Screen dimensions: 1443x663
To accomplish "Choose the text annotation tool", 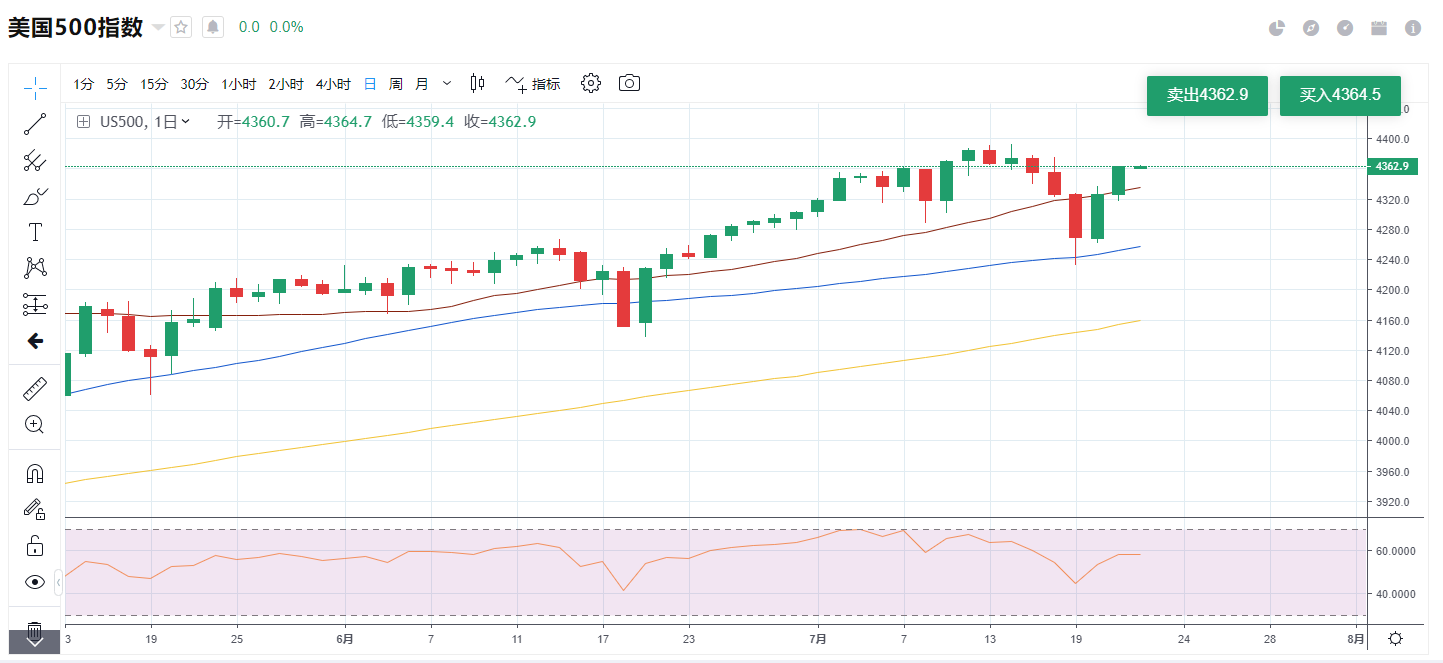I will click(x=35, y=232).
